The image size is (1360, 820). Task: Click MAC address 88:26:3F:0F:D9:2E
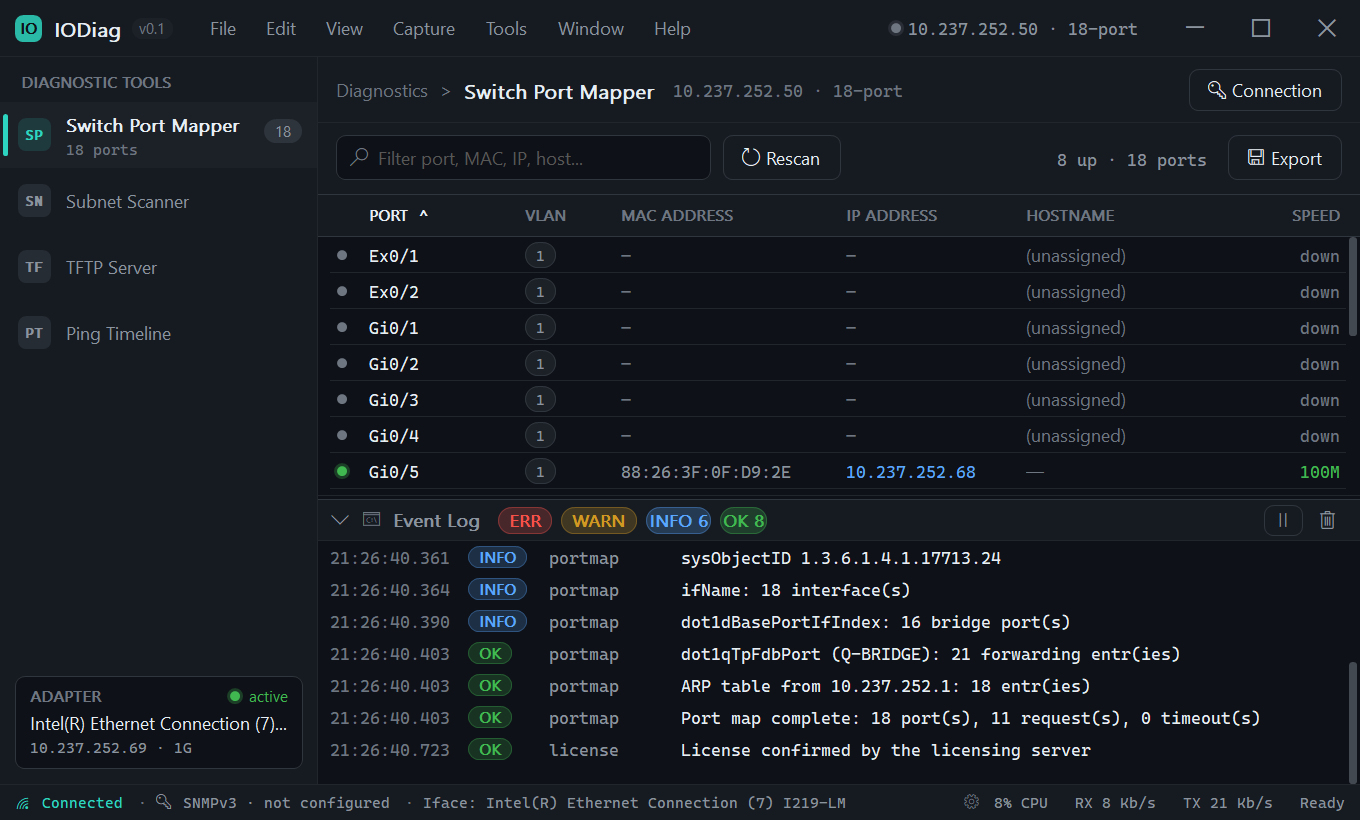pyautogui.click(x=706, y=471)
